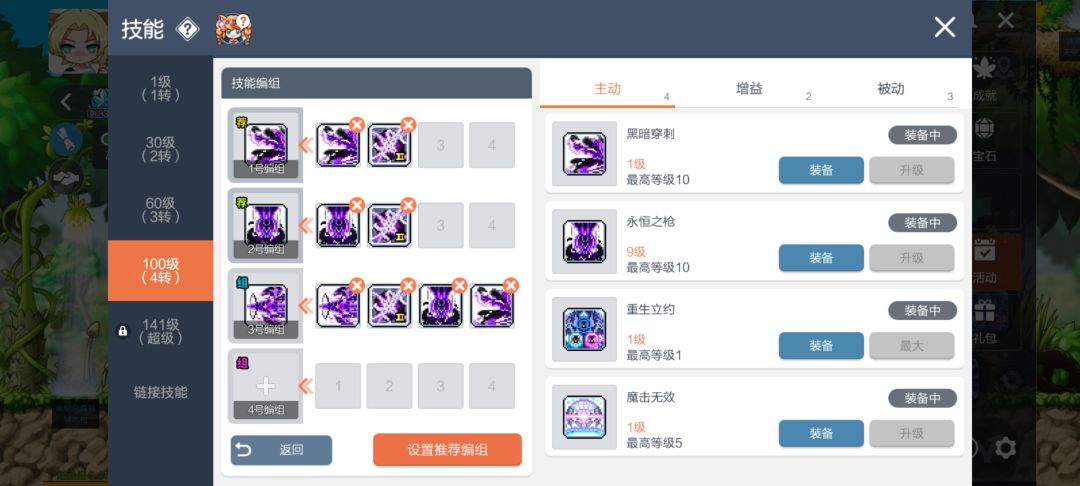Viewport: 1080px width, 486px height.
Task: Tap the orange-haired character helper icon
Action: (x=233, y=30)
